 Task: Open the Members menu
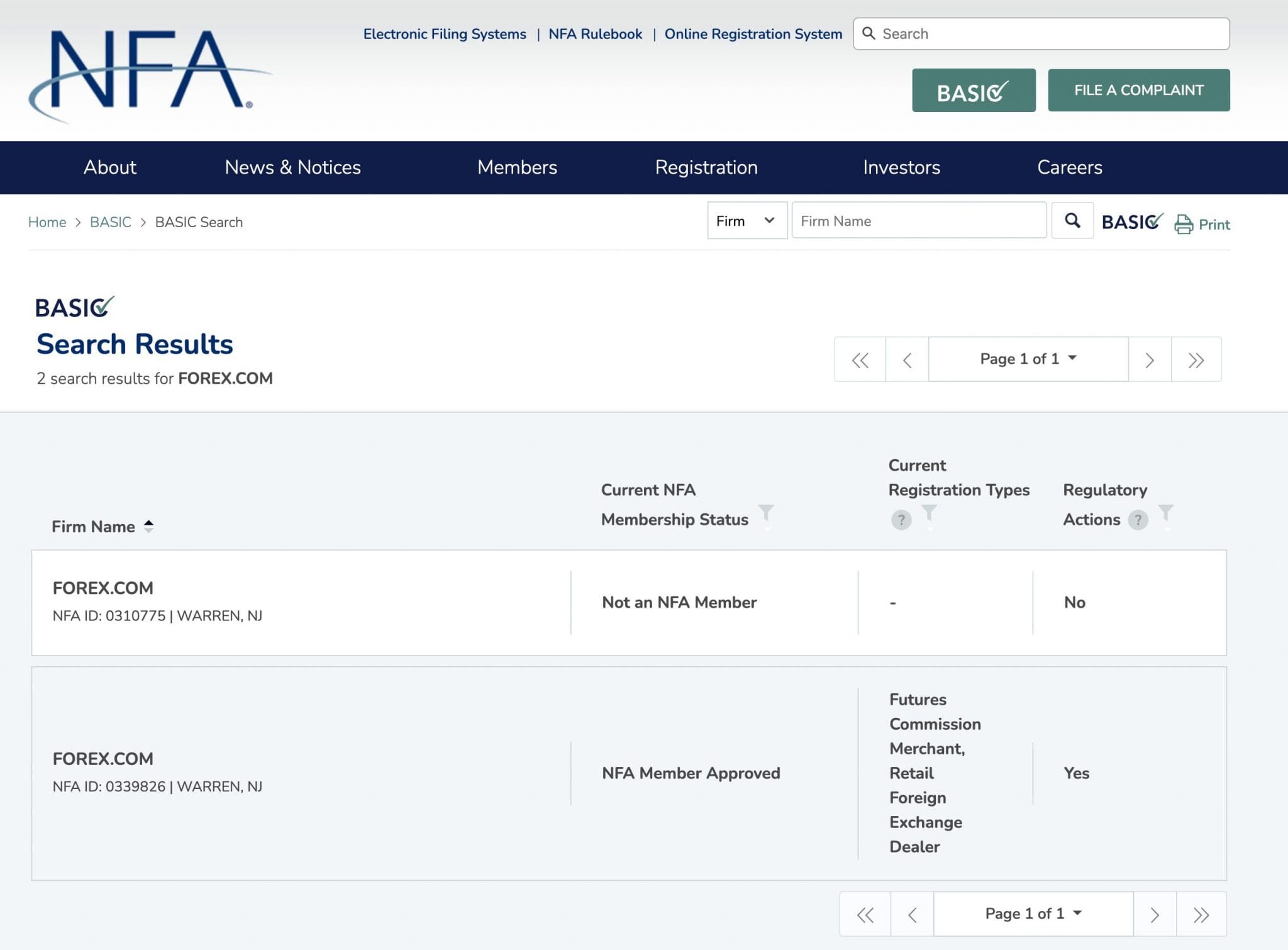pyautogui.click(x=517, y=167)
